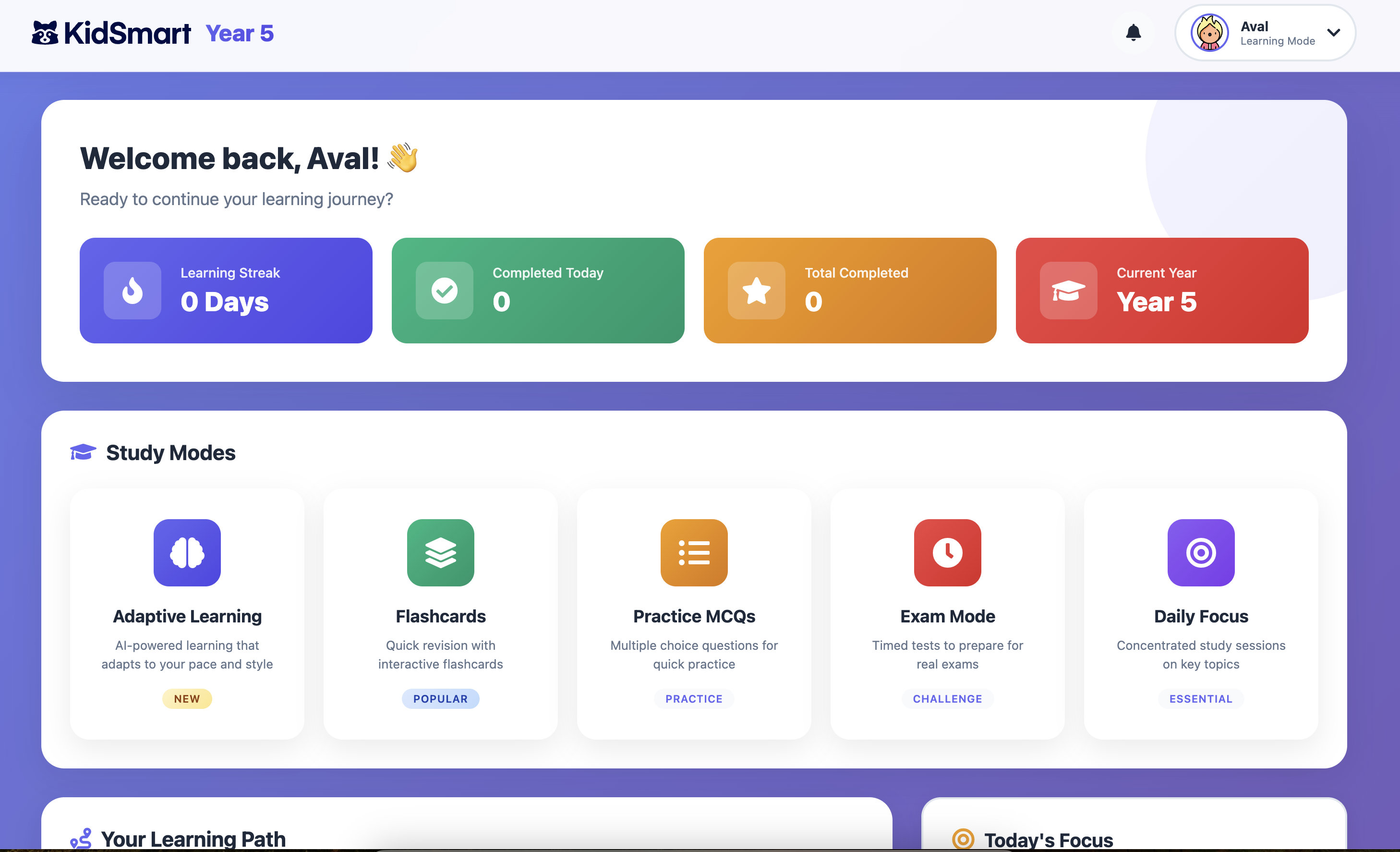Open the Year 5 label in header
This screenshot has height=852, width=1400.
pyautogui.click(x=240, y=33)
